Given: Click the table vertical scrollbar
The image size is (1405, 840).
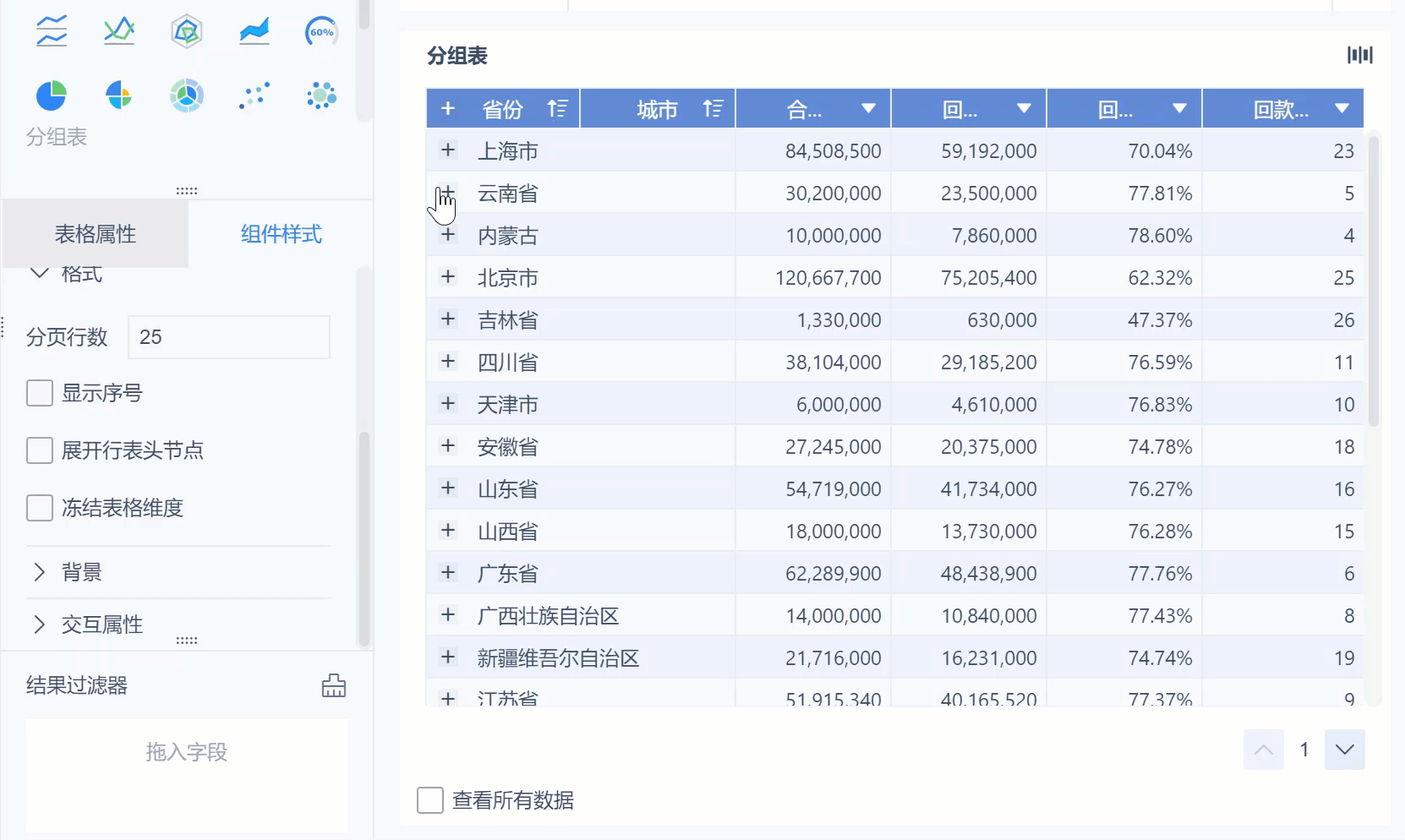Looking at the screenshot, I should 1374,281.
